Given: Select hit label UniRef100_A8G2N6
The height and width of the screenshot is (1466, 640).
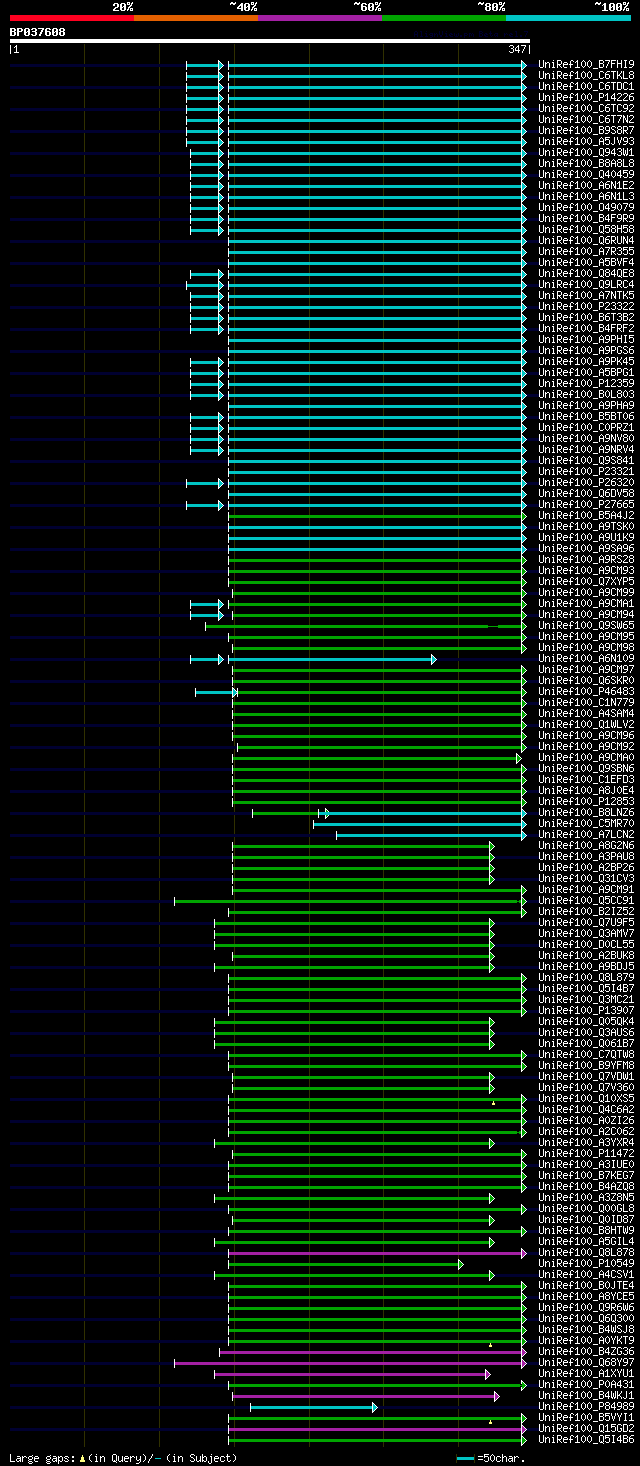Looking at the screenshot, I should pyautogui.click(x=586, y=845).
